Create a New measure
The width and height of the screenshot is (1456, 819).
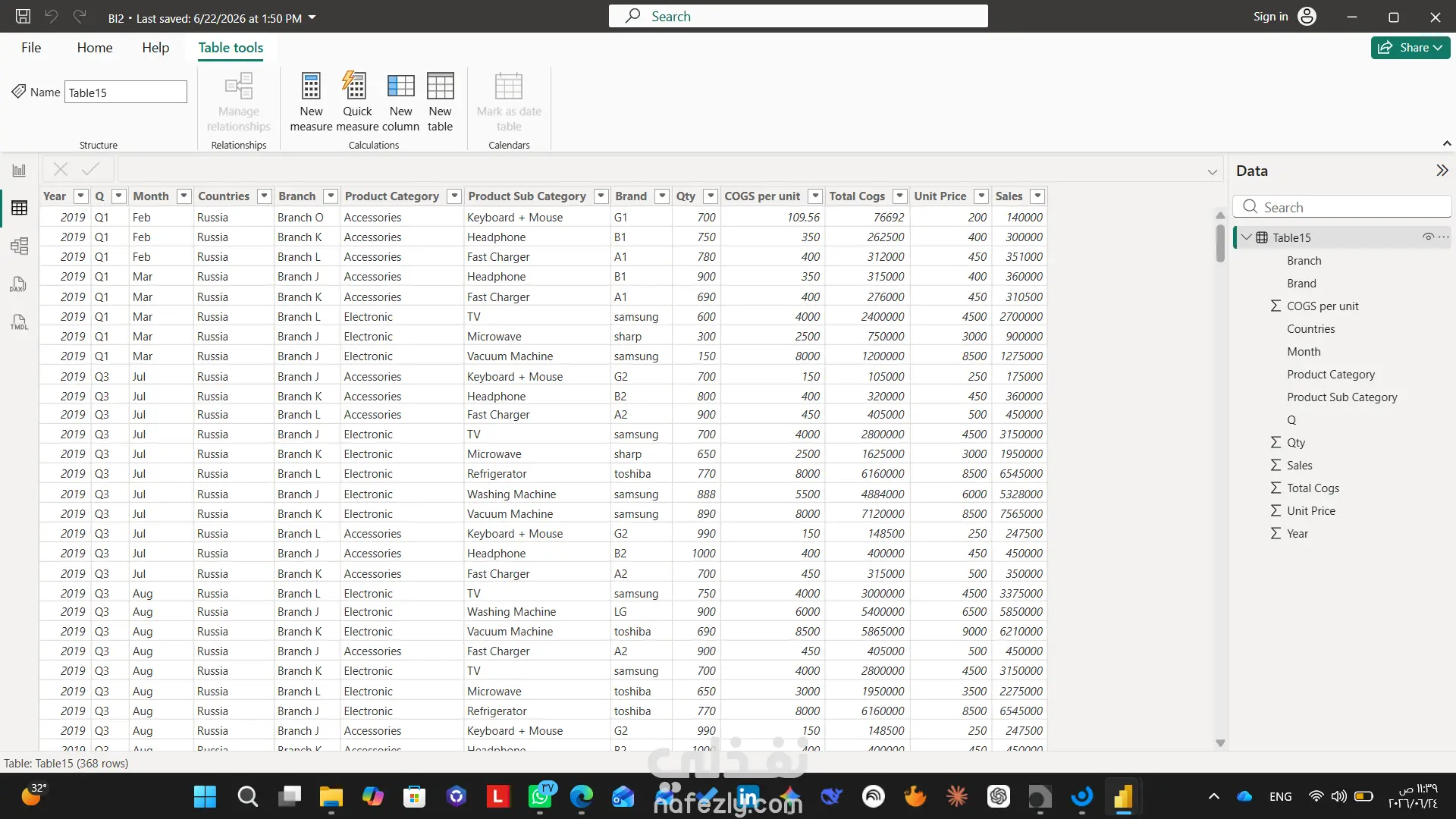tap(311, 102)
